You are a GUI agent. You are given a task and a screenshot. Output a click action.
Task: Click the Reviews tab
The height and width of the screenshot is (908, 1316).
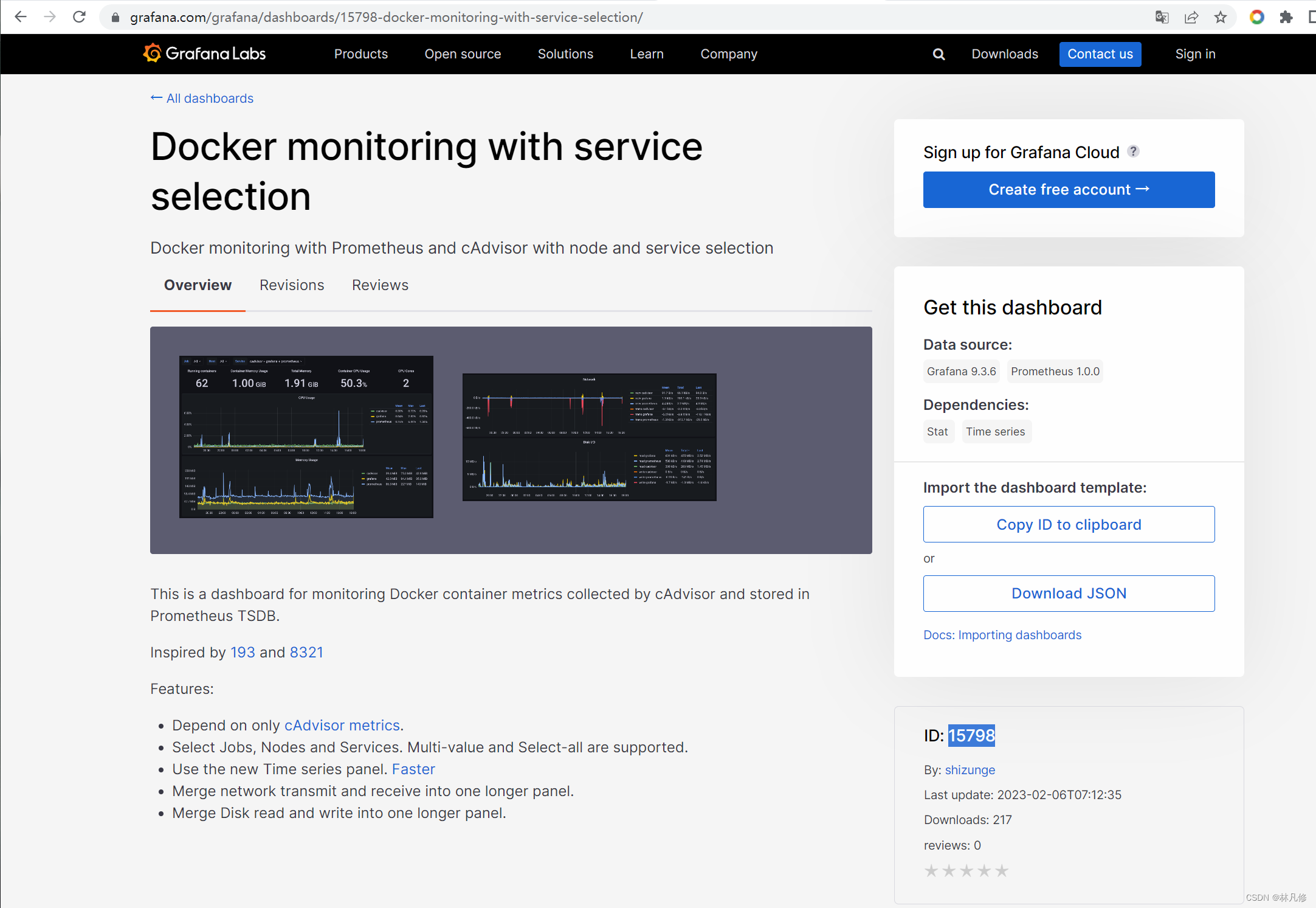tap(379, 285)
